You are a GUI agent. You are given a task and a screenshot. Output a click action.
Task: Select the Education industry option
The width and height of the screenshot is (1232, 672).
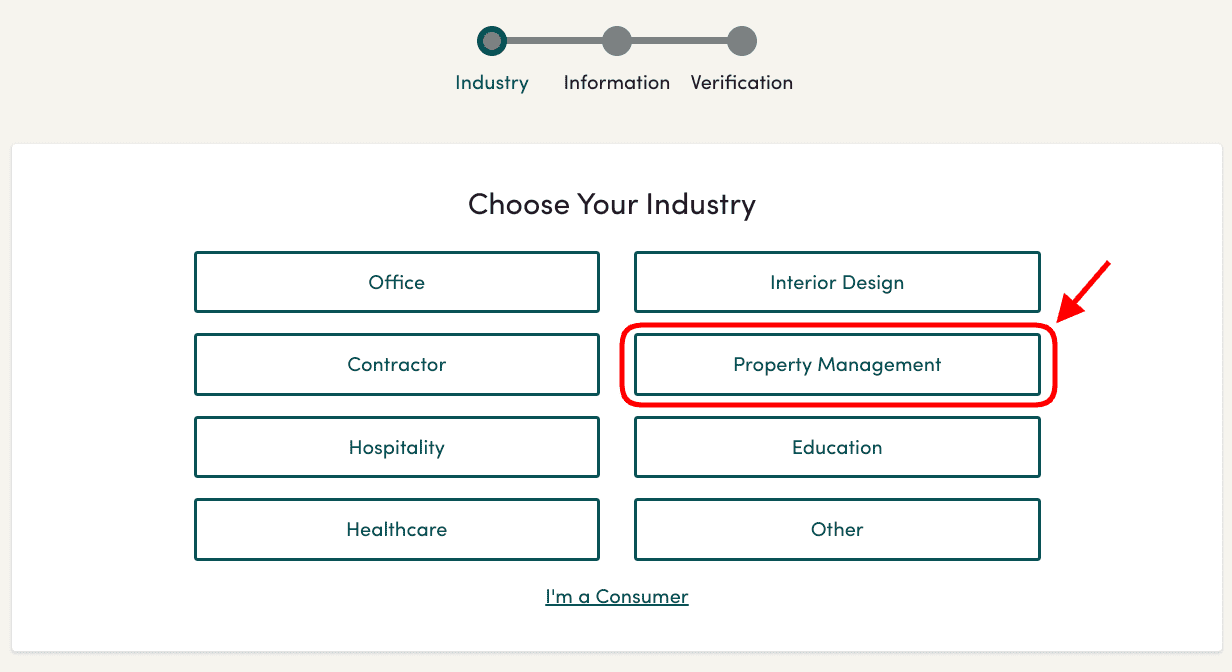click(x=836, y=447)
